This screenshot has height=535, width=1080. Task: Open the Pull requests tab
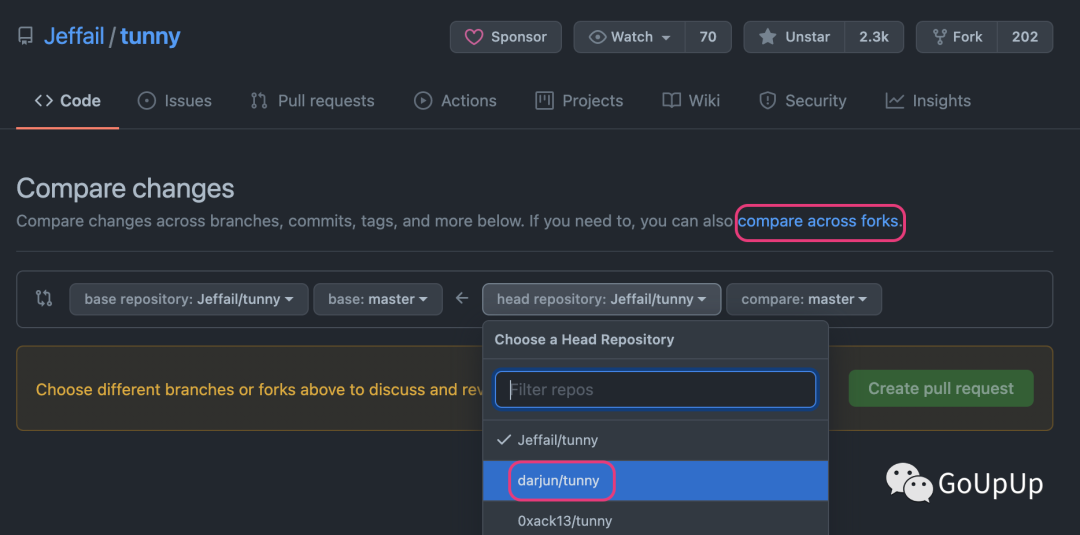(312, 101)
